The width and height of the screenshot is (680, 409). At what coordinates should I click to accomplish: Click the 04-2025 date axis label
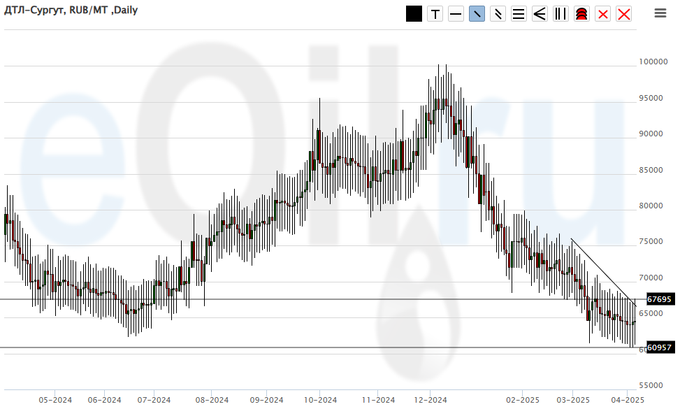coord(626,397)
